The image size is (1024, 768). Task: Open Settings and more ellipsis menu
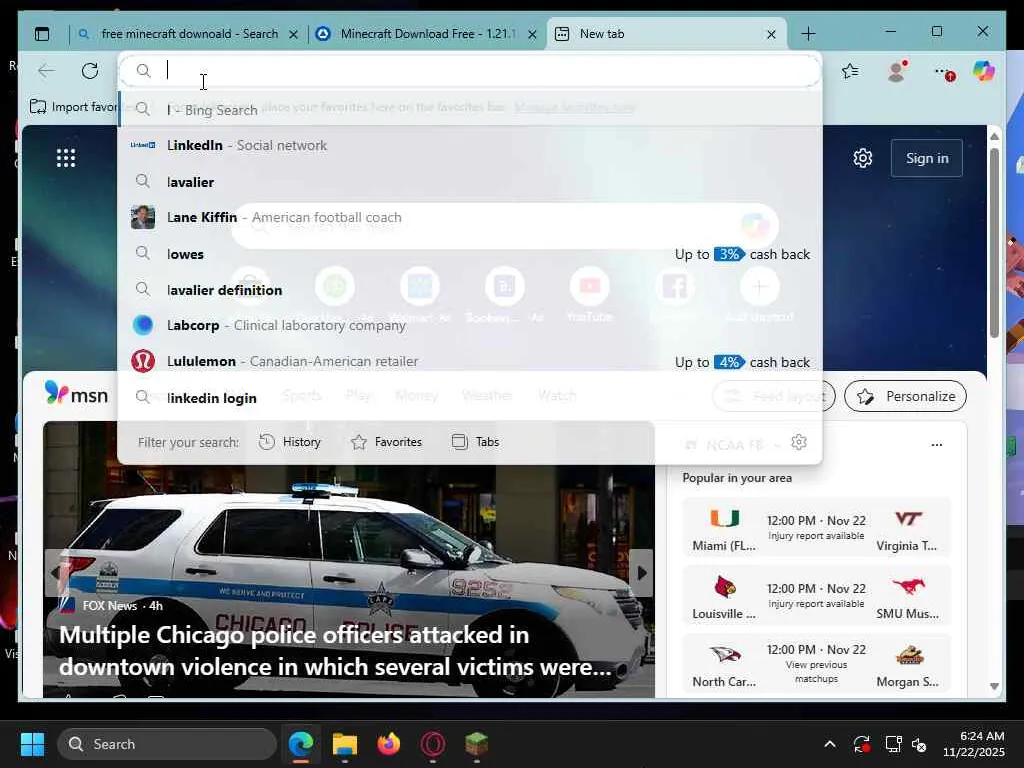(944, 72)
